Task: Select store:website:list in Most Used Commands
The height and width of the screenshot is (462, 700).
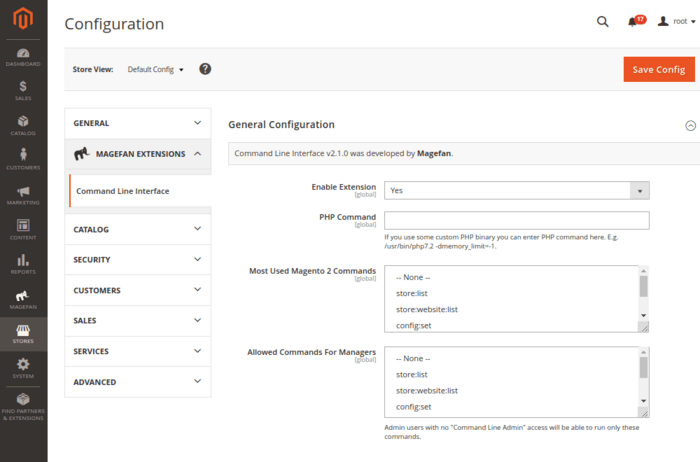Action: coord(512,309)
